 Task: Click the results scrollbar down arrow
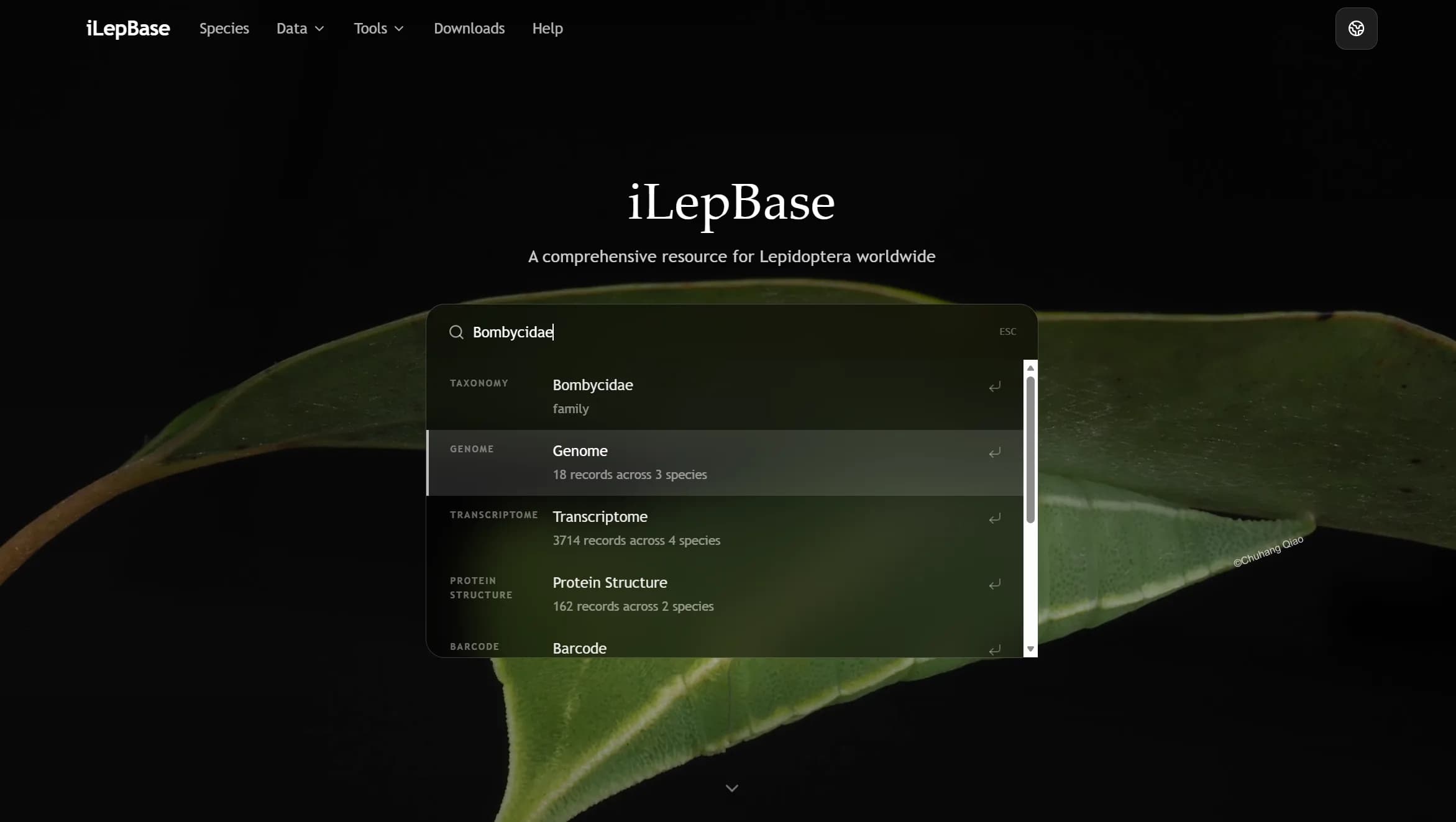pyautogui.click(x=1030, y=649)
